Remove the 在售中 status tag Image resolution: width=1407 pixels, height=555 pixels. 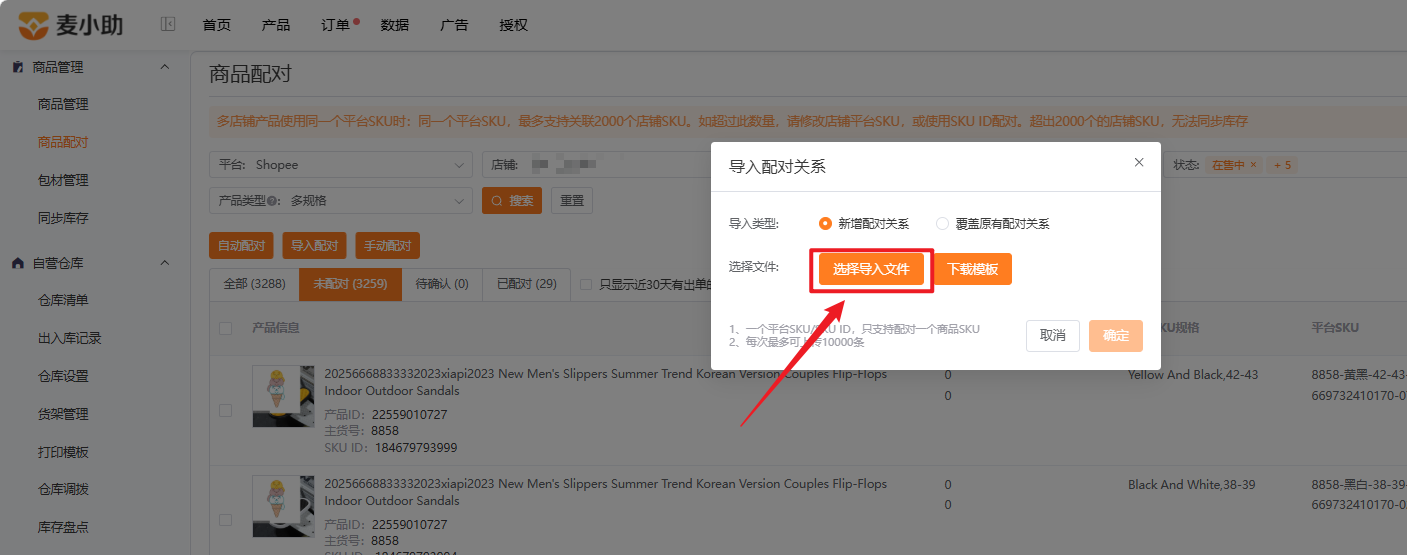click(x=1253, y=165)
